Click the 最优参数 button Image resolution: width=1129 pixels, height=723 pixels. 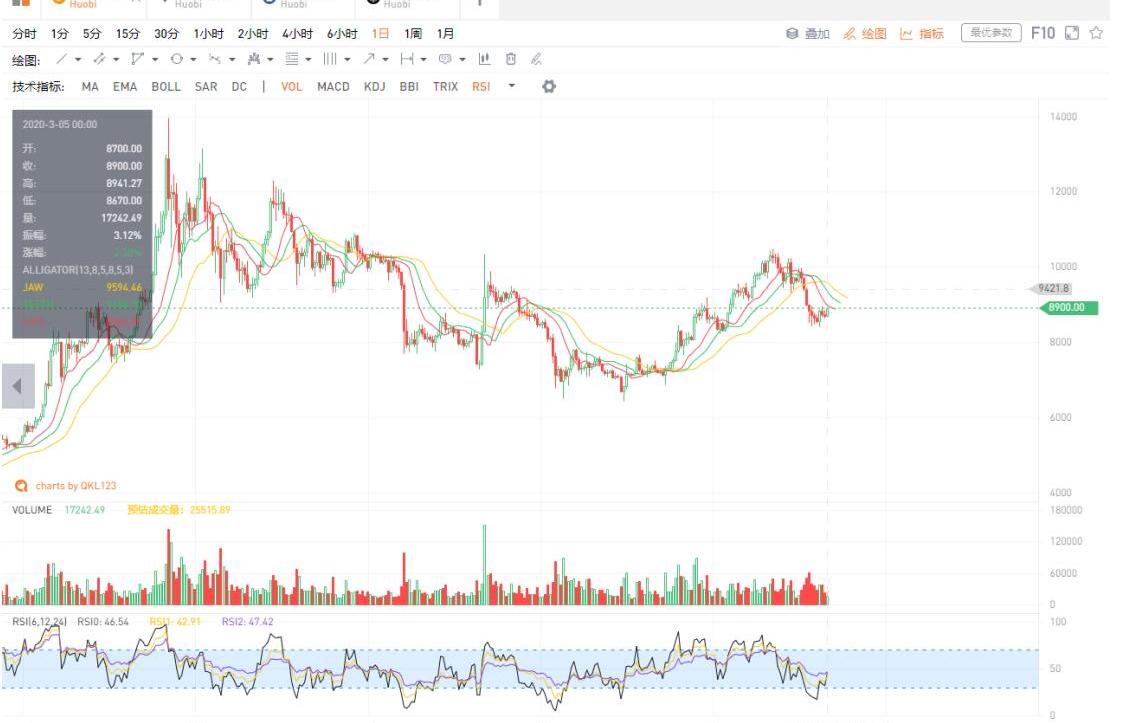(x=990, y=33)
